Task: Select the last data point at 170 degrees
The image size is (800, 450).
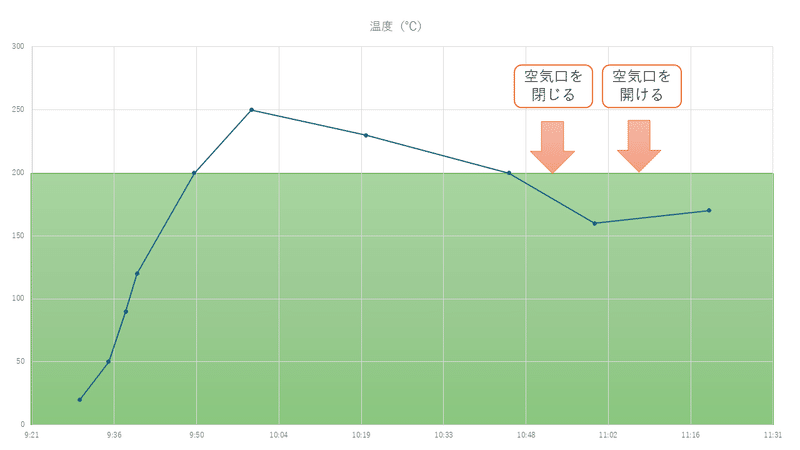Action: pyautogui.click(x=709, y=210)
